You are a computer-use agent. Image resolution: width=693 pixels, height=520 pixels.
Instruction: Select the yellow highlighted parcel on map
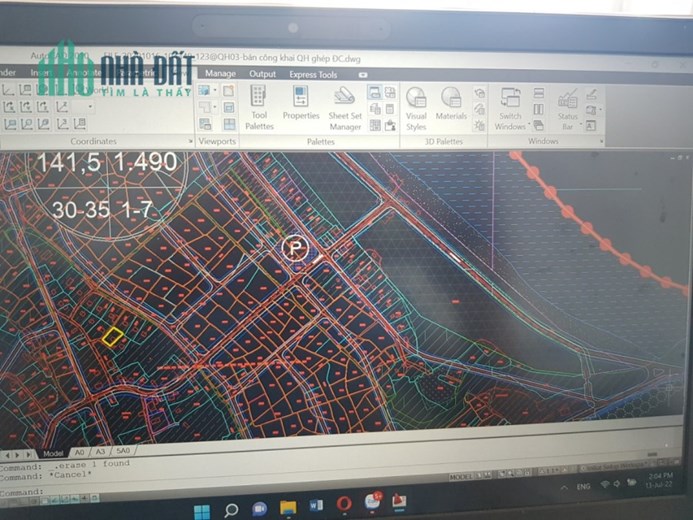113,336
